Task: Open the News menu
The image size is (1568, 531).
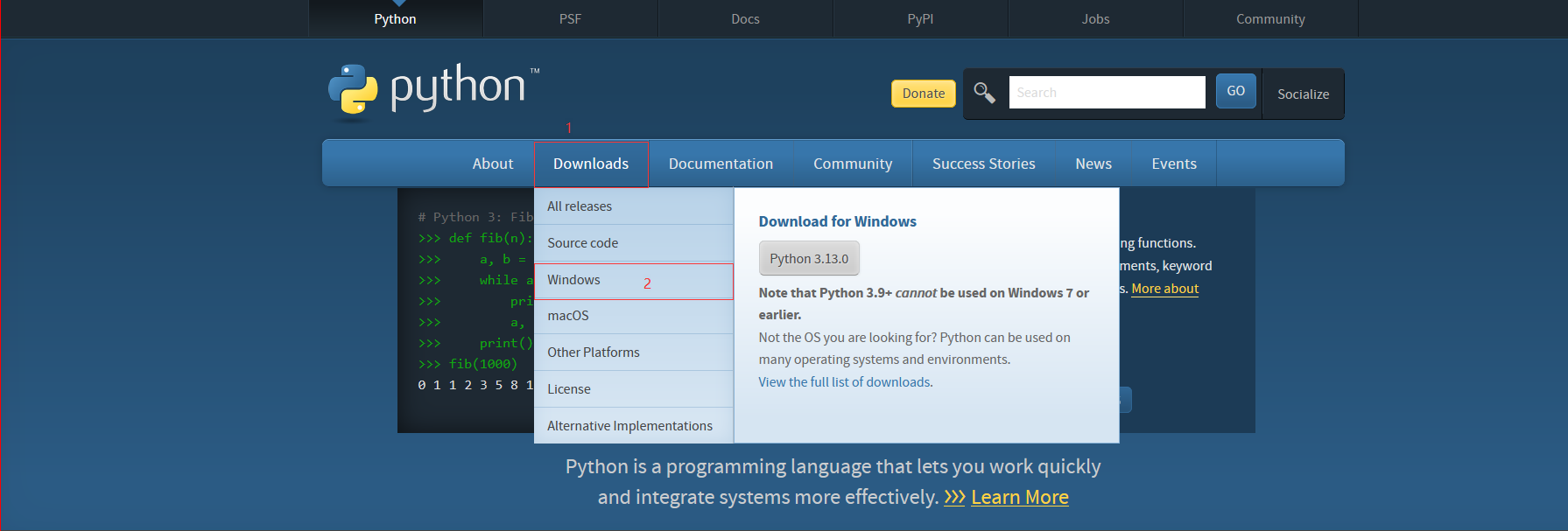Action: pyautogui.click(x=1093, y=164)
